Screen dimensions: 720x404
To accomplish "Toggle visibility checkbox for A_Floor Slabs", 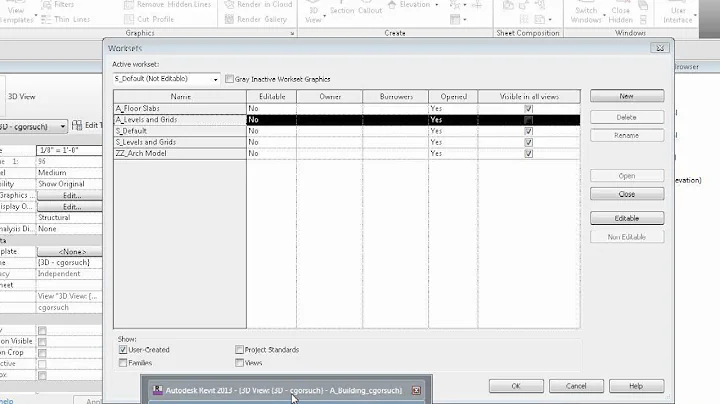I will pyautogui.click(x=529, y=109).
